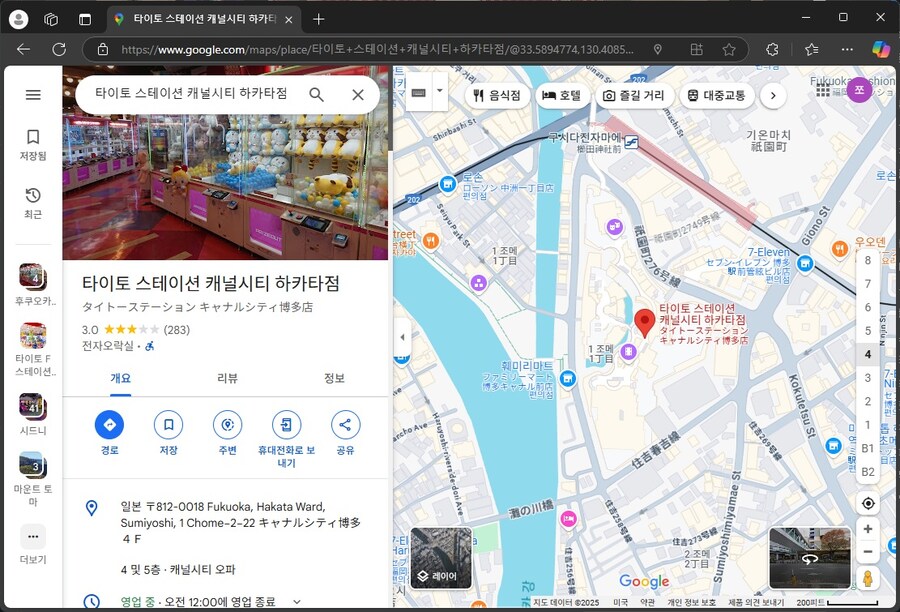
Task: Click the search magnifier icon
Action: pyautogui.click(x=316, y=95)
